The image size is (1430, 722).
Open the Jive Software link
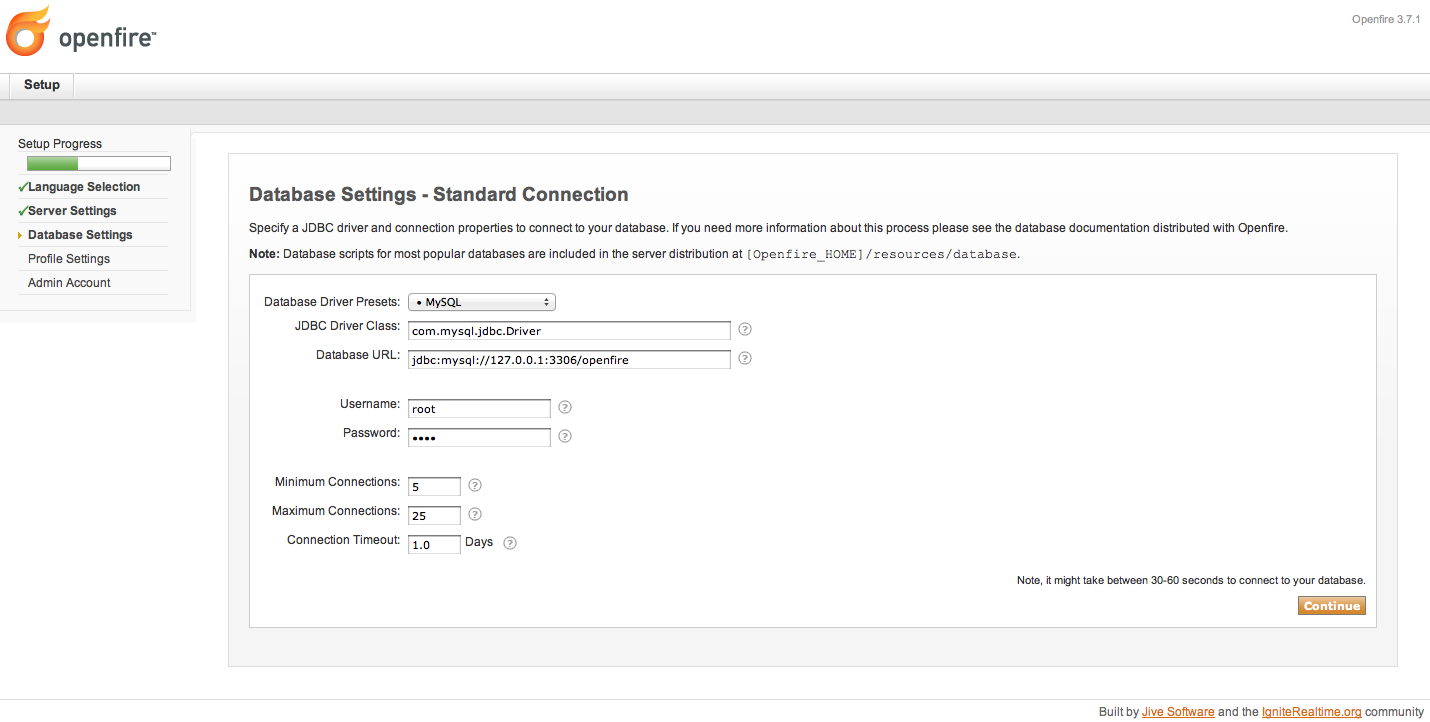click(x=1178, y=712)
